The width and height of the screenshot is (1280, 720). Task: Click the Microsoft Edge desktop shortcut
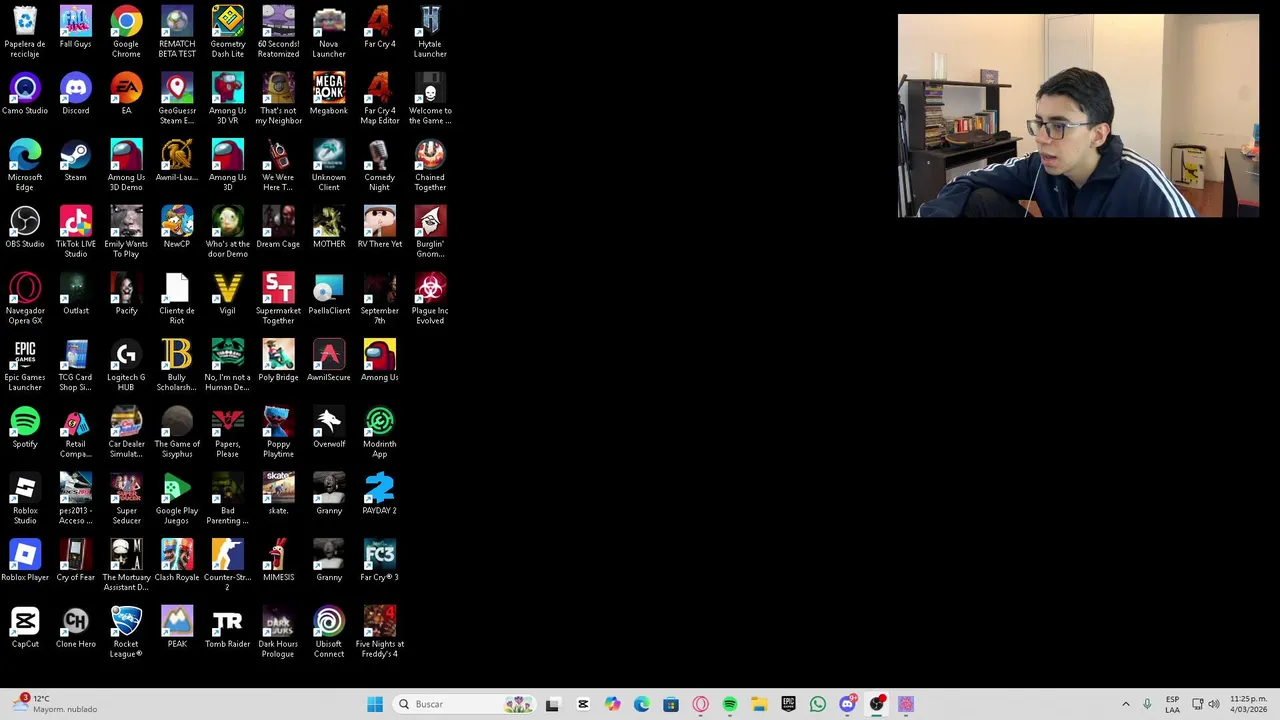point(25,165)
